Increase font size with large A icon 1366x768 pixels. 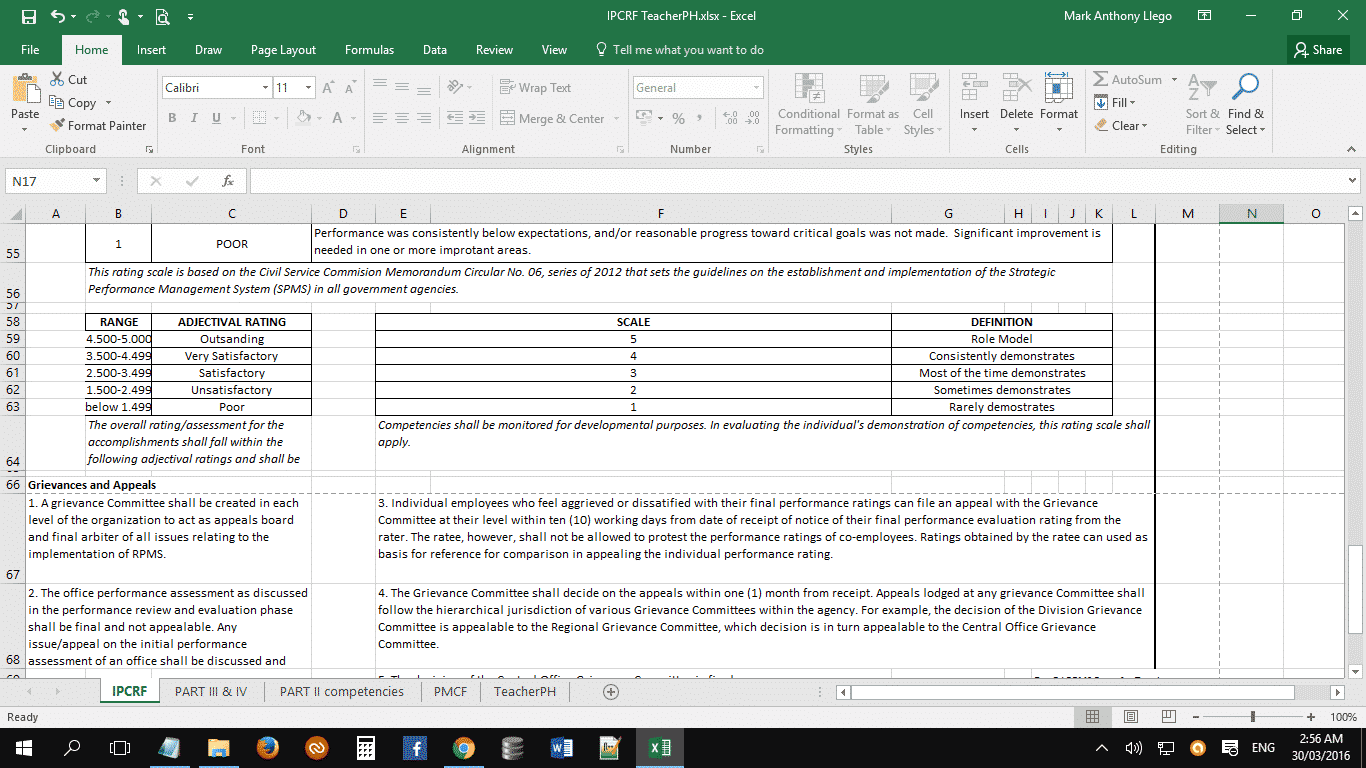pyautogui.click(x=330, y=88)
